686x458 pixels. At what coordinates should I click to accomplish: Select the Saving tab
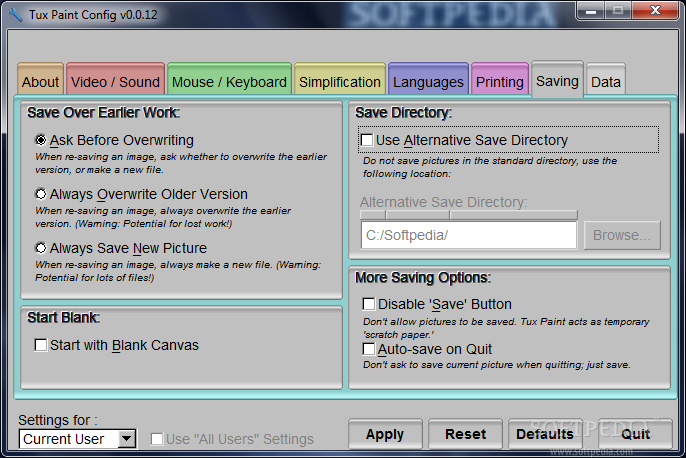557,79
